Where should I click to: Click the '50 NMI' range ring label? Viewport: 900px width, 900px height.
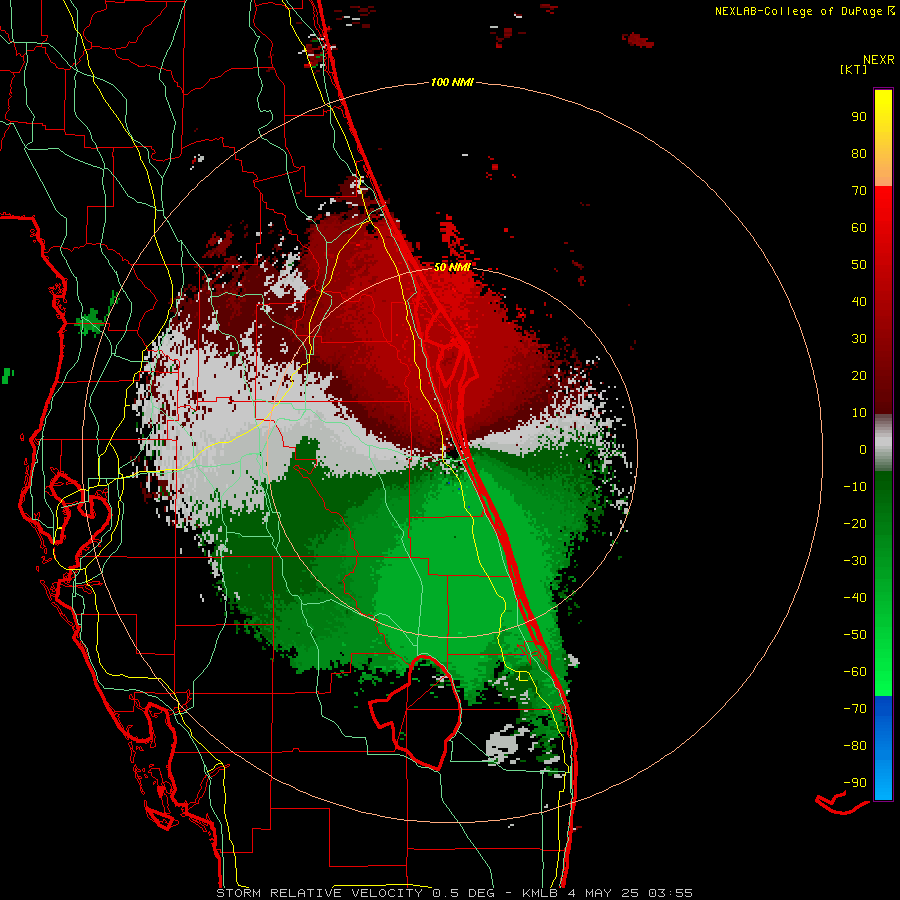452,267
